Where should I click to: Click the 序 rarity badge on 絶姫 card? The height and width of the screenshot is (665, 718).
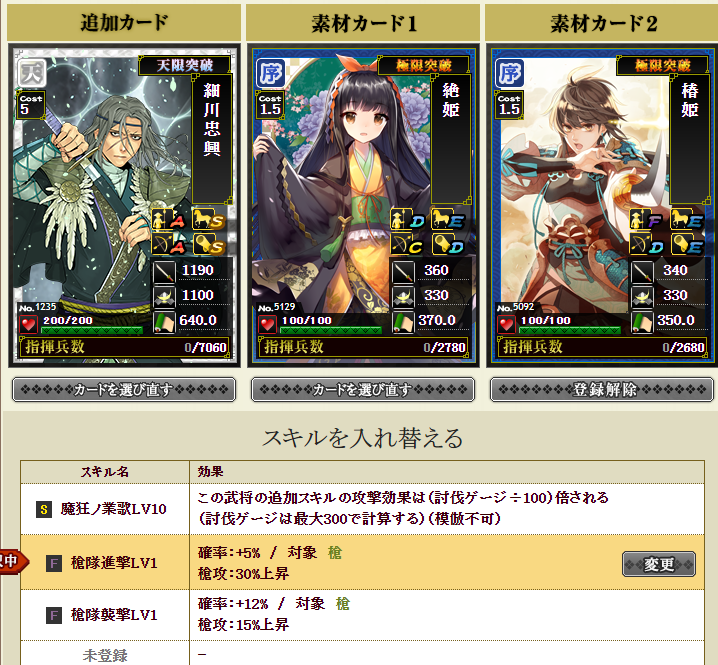click(271, 73)
